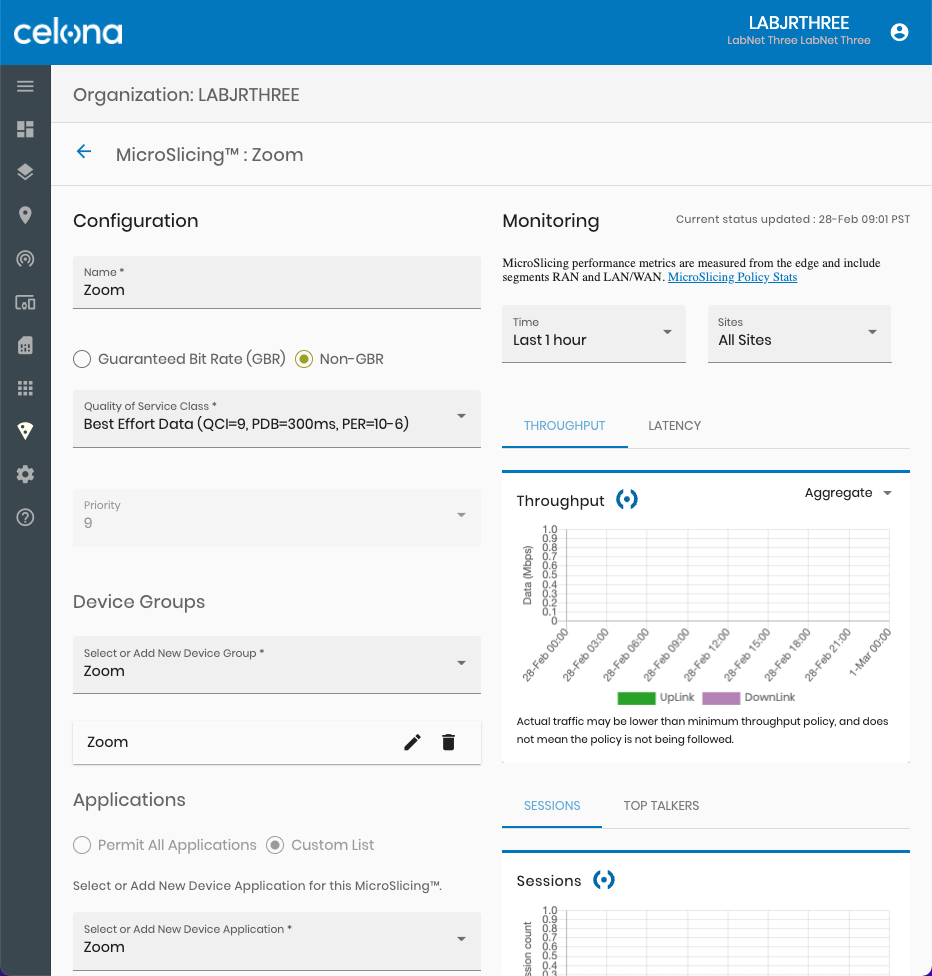
Task: Open the Help question mark icon
Action: pyautogui.click(x=25, y=517)
